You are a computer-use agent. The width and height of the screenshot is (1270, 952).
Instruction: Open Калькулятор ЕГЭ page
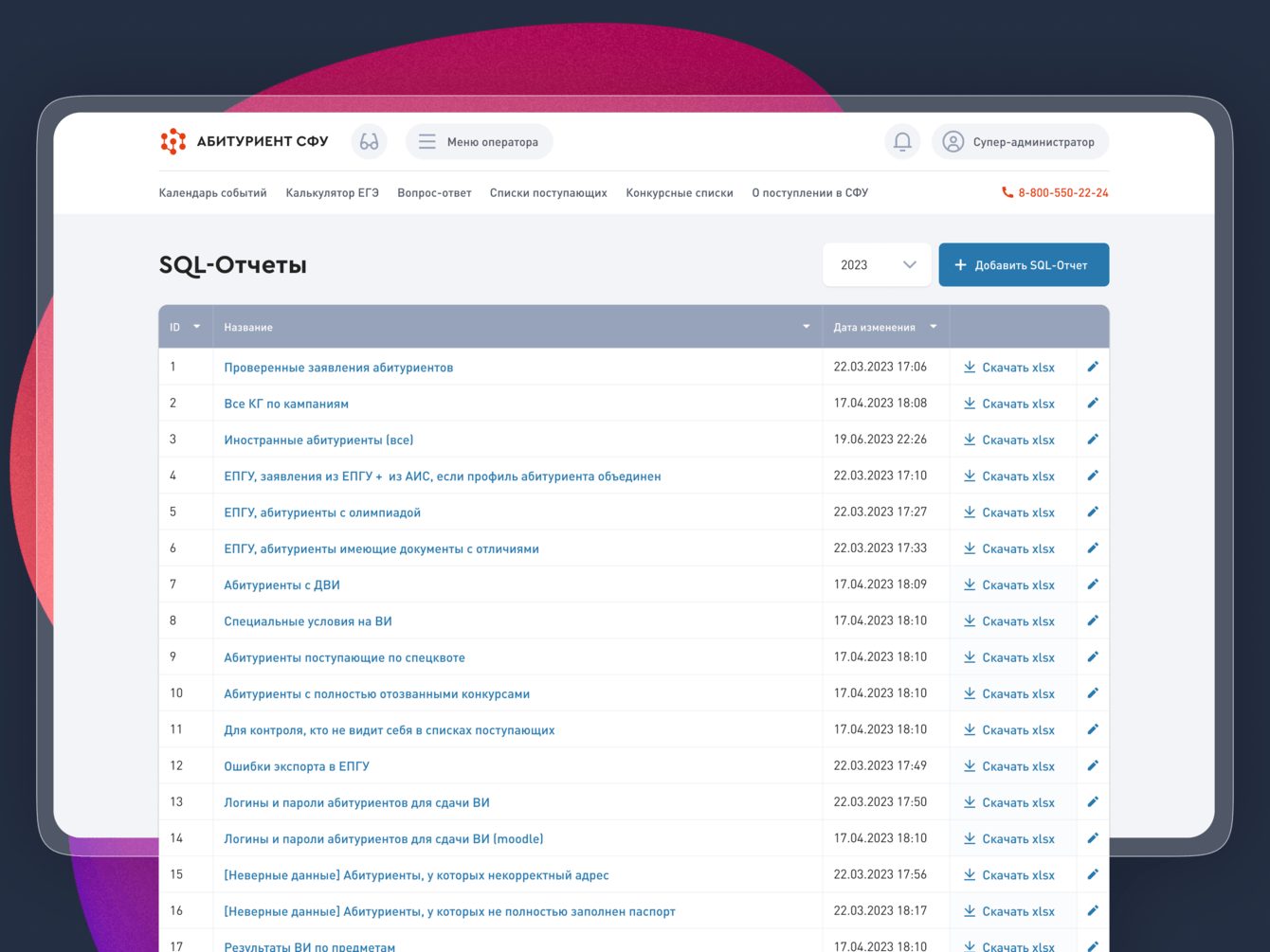(x=333, y=193)
